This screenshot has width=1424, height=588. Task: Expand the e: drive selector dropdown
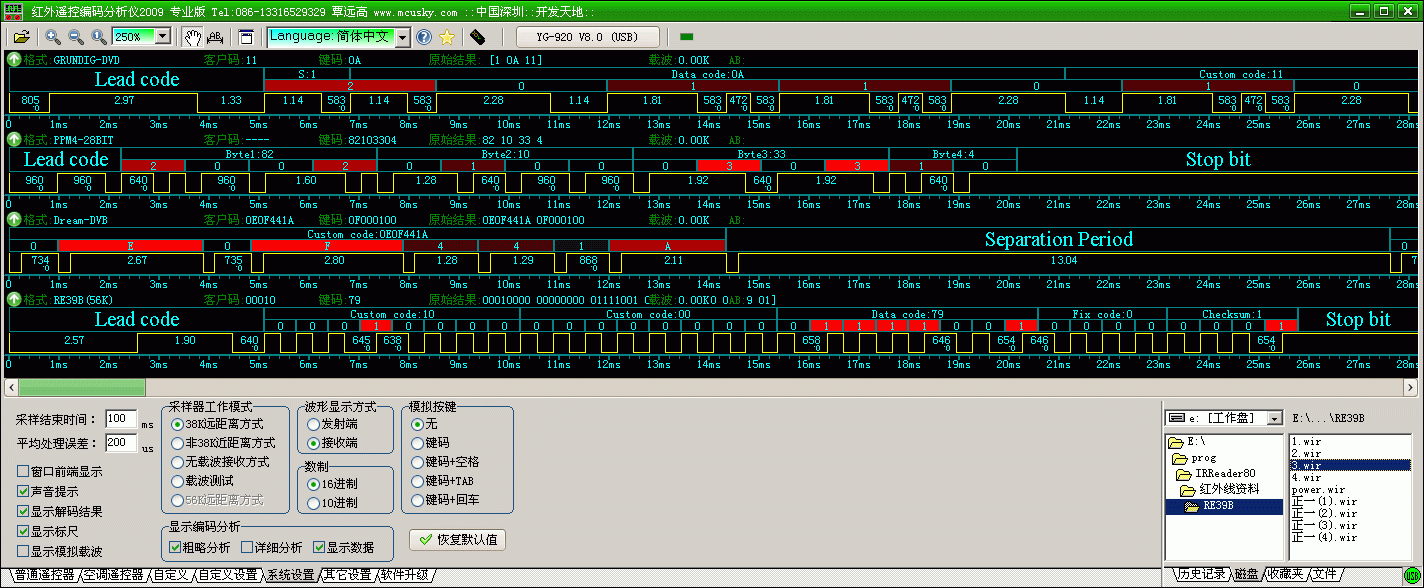(1274, 417)
